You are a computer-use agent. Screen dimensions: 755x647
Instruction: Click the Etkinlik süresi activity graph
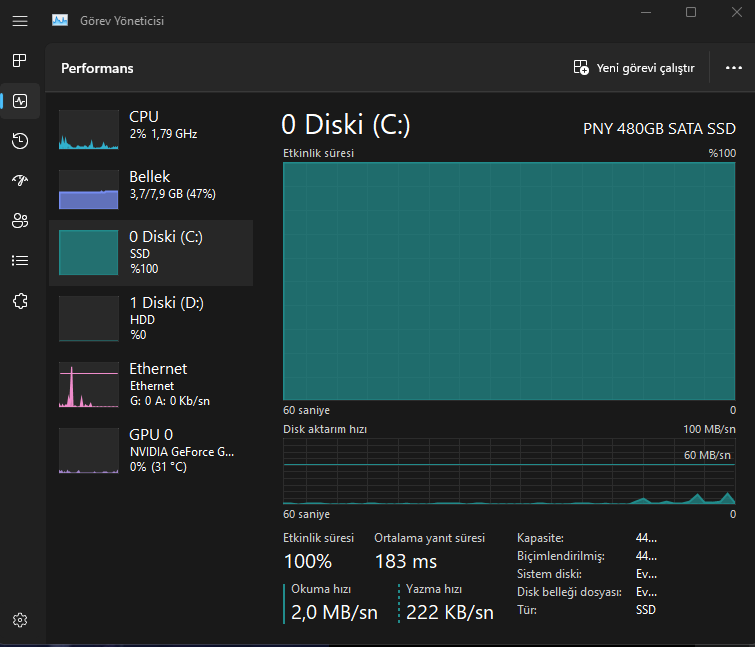510,282
